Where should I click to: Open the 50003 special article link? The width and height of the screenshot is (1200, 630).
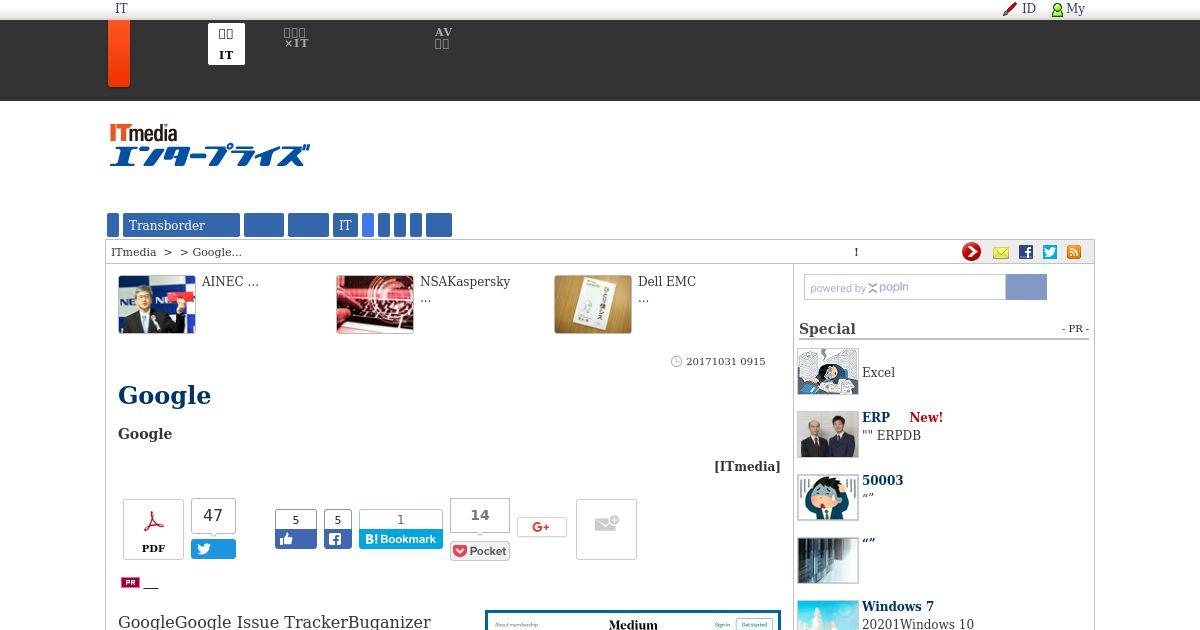[x=883, y=480]
